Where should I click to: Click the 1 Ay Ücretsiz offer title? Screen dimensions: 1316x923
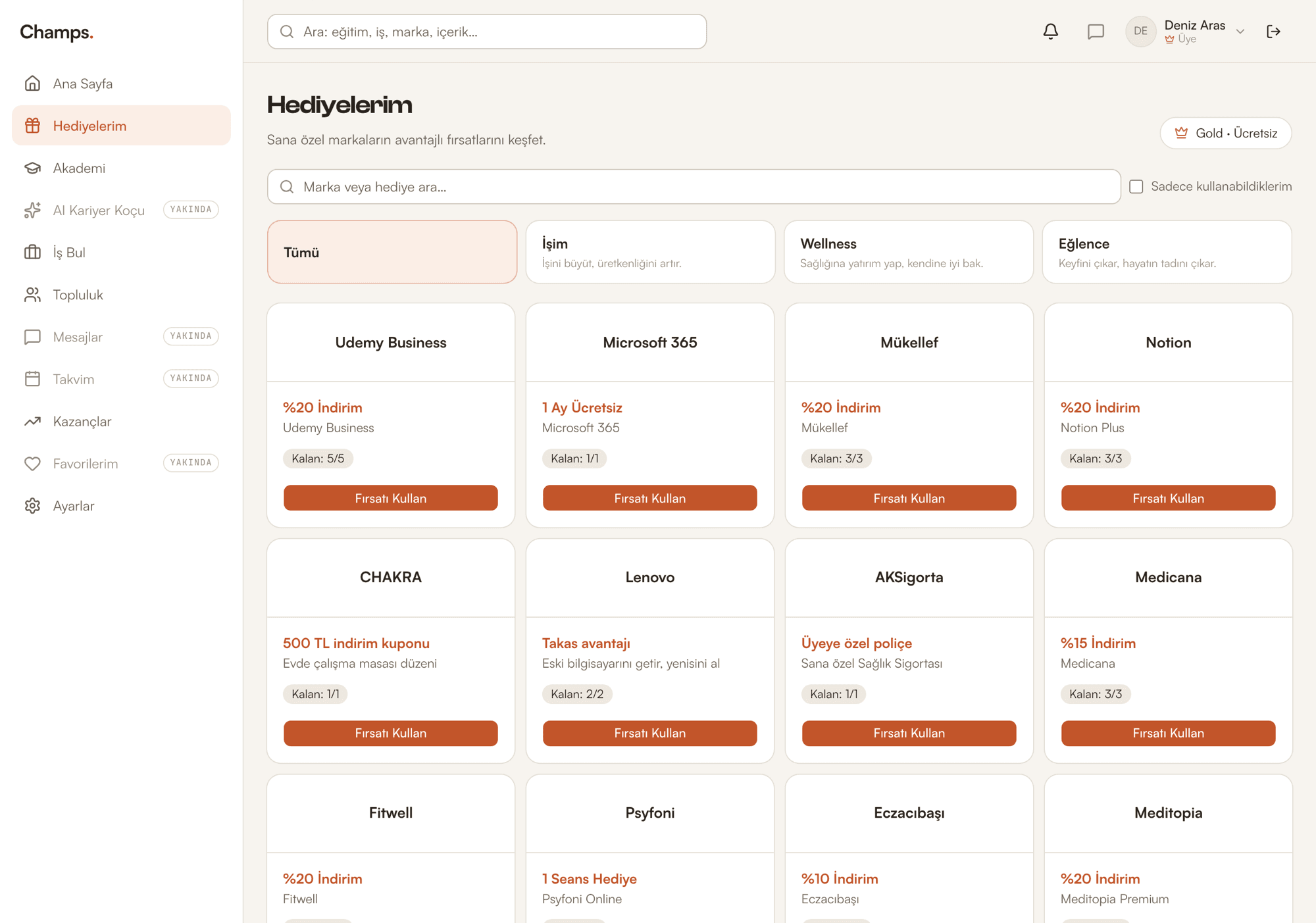tap(582, 408)
